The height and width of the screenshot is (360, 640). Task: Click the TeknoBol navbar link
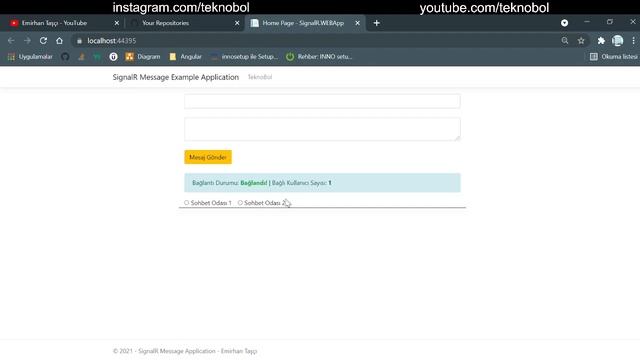click(x=260, y=77)
